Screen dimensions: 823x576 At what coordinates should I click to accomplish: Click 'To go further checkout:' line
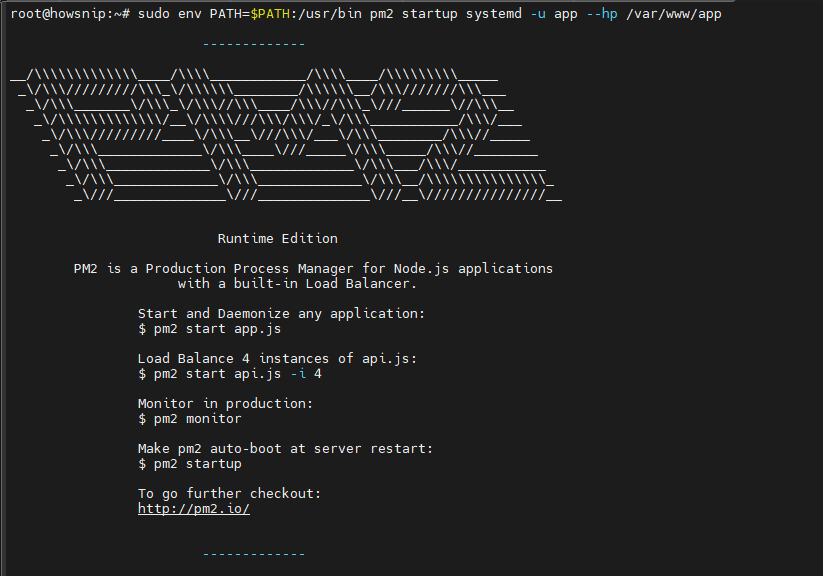(x=229, y=494)
